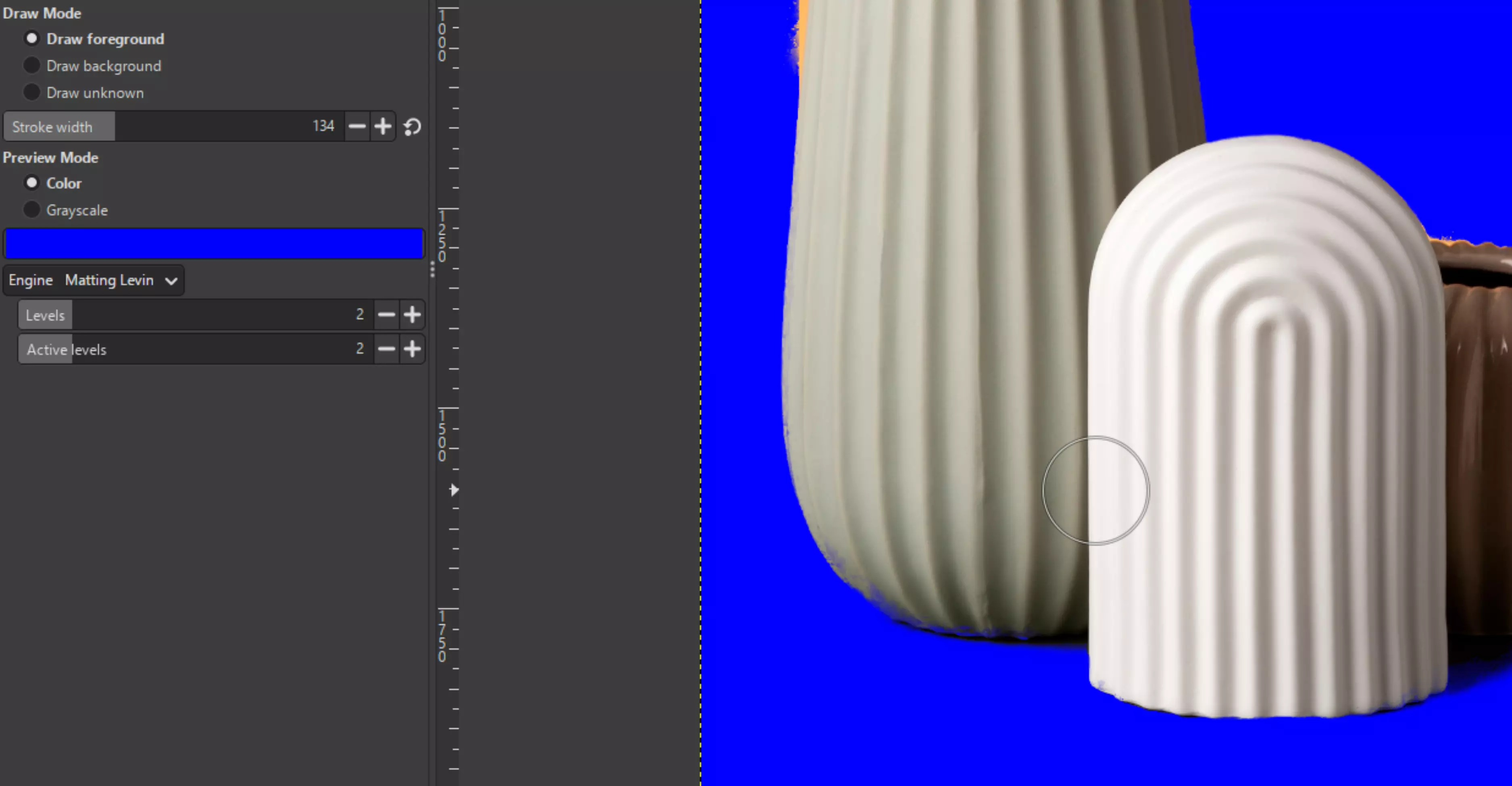
Task: Select Draw foreground mode
Action: pos(32,39)
